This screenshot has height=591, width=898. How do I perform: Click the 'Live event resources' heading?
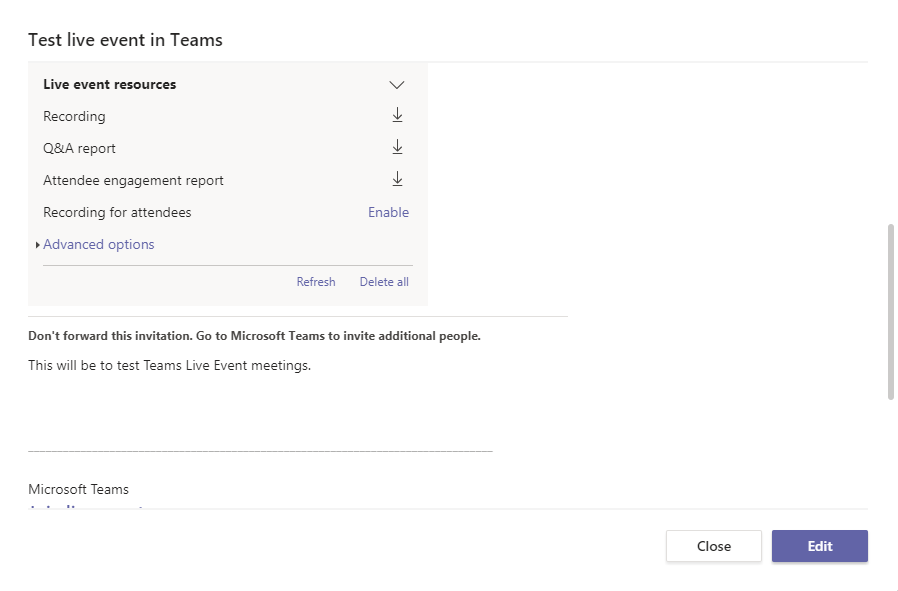coord(109,84)
